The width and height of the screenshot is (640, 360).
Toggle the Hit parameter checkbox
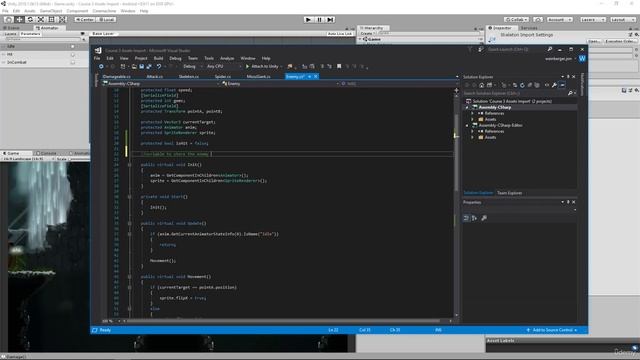pos(73,54)
